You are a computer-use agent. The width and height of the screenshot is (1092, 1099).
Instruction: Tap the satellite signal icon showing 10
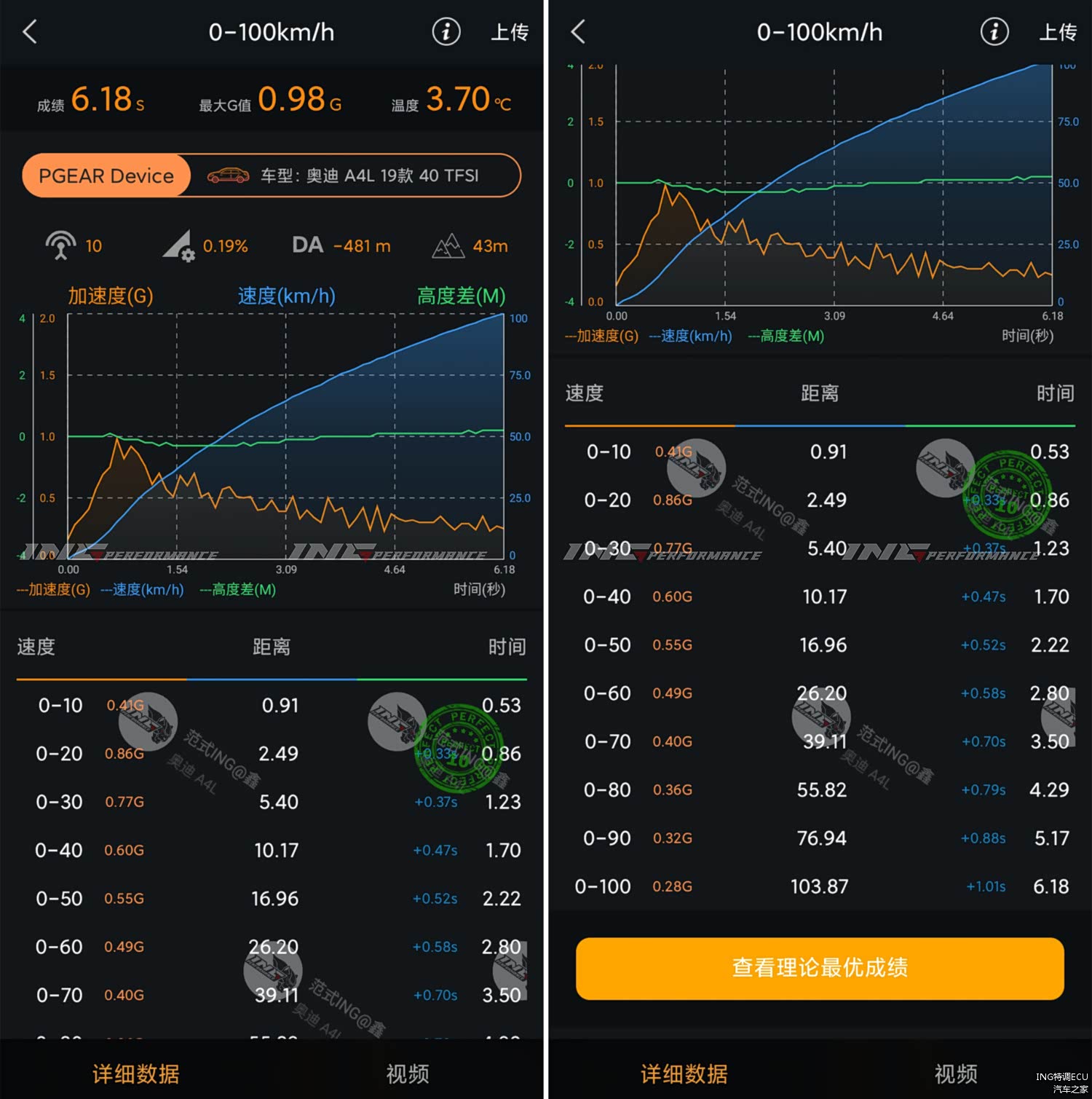point(61,245)
